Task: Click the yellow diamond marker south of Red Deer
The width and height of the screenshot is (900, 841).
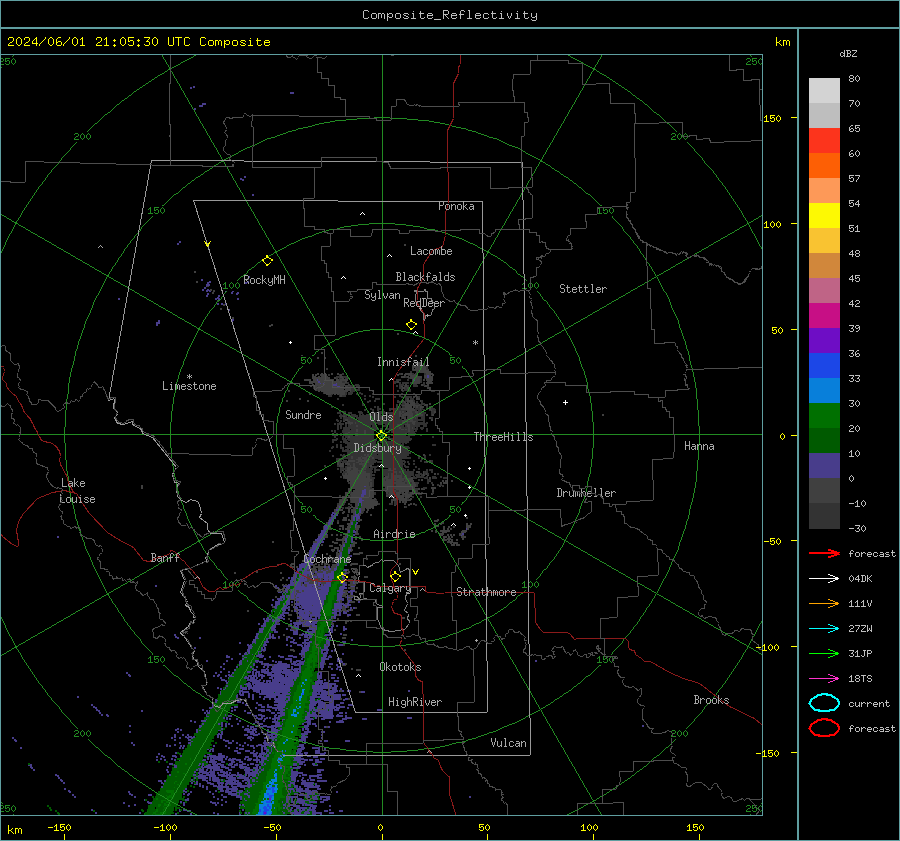Action: tap(411, 325)
